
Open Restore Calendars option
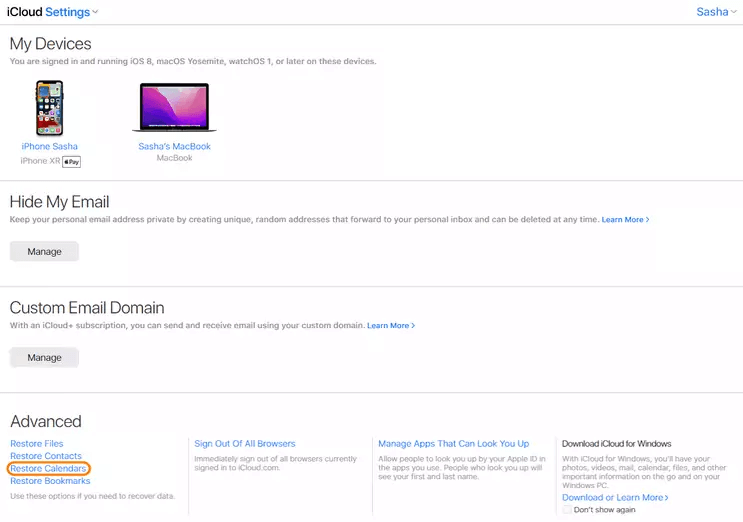[x=48, y=468]
